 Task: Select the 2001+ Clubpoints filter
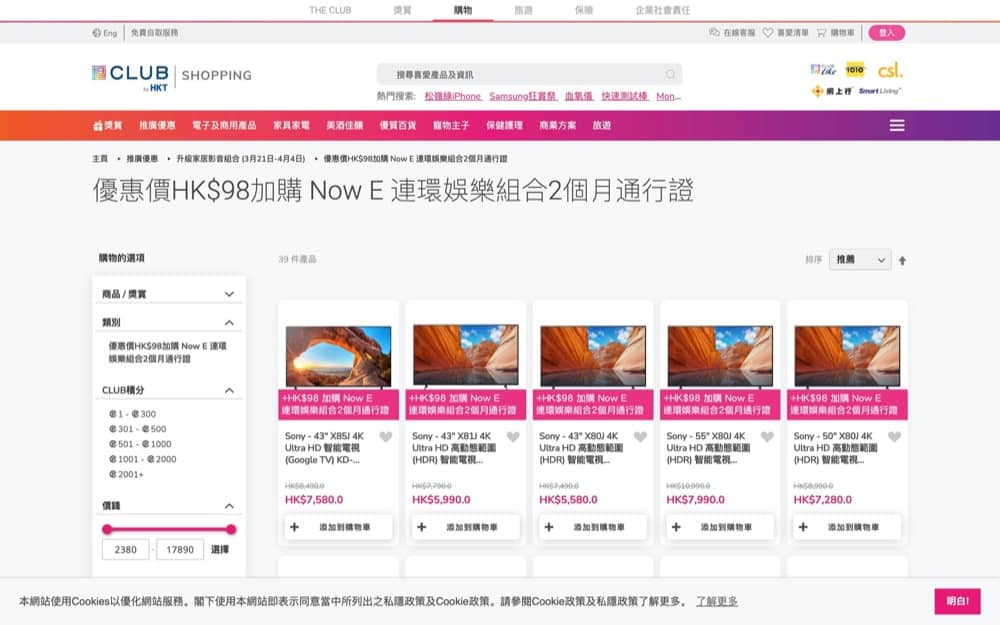point(126,474)
